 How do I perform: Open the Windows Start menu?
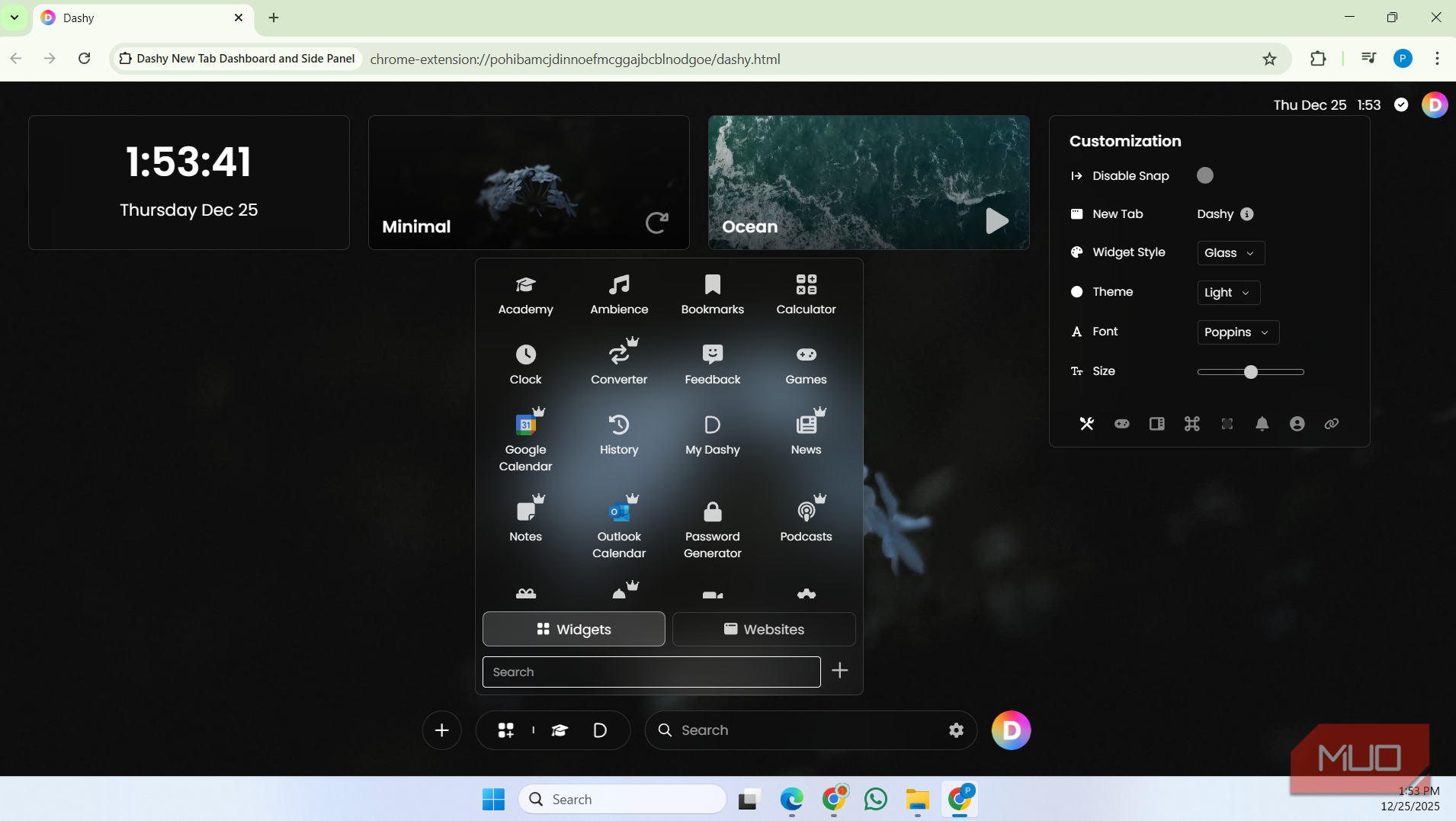[493, 799]
